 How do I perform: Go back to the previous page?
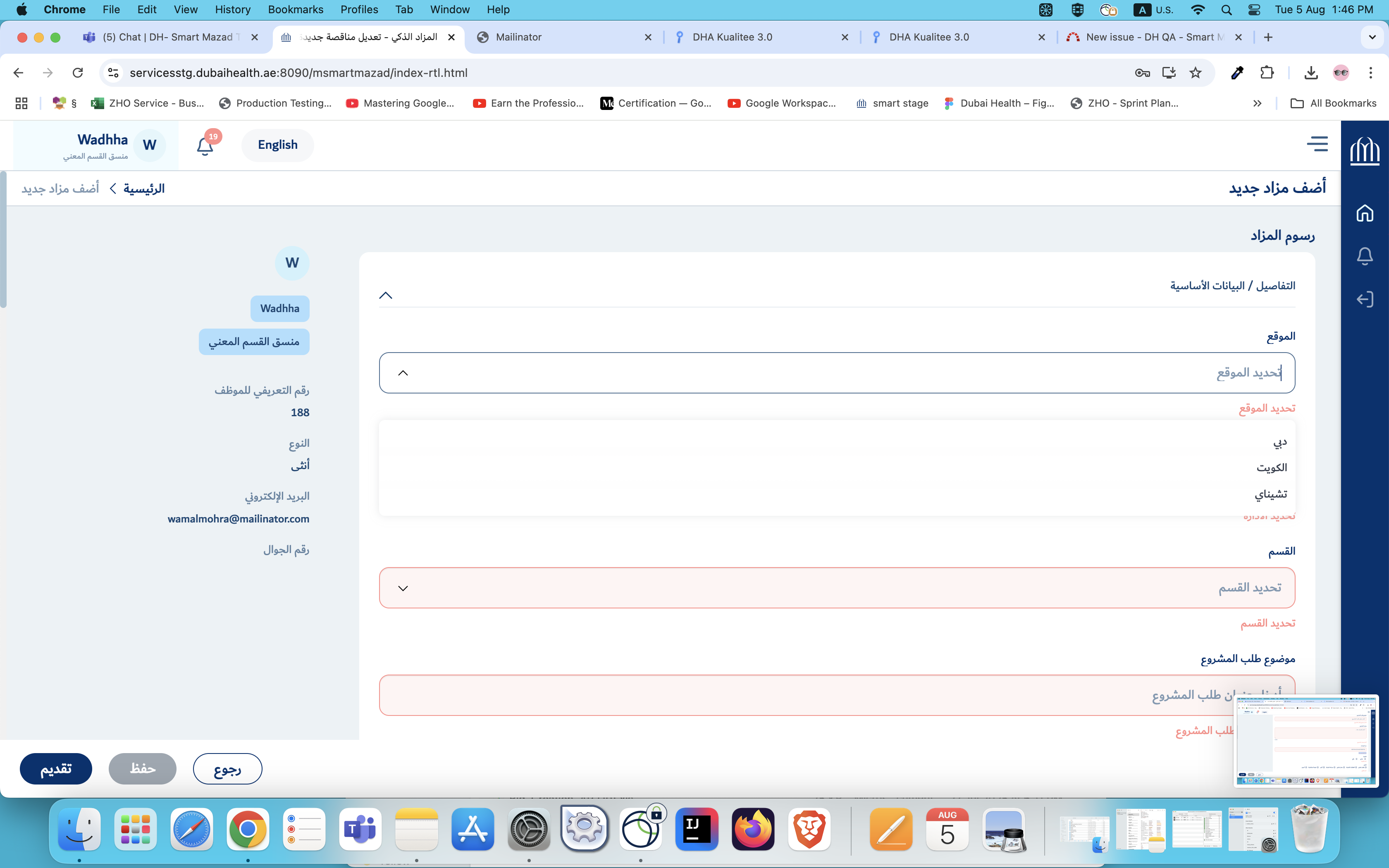tap(18, 73)
